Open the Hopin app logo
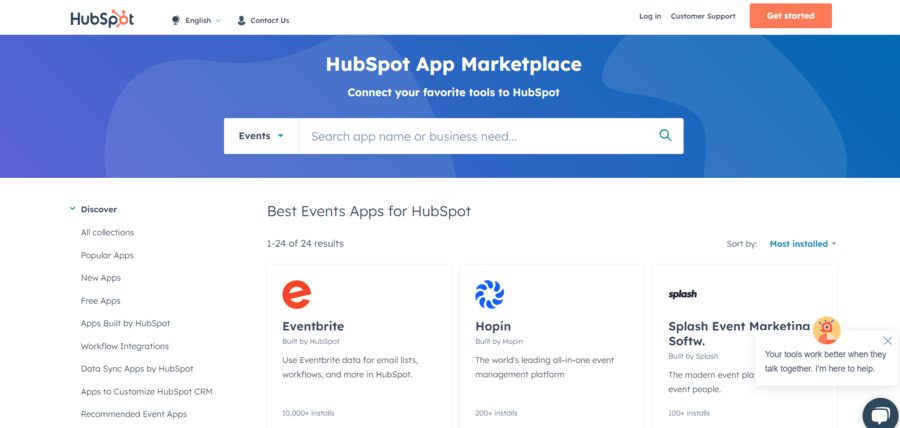 pyautogui.click(x=490, y=294)
